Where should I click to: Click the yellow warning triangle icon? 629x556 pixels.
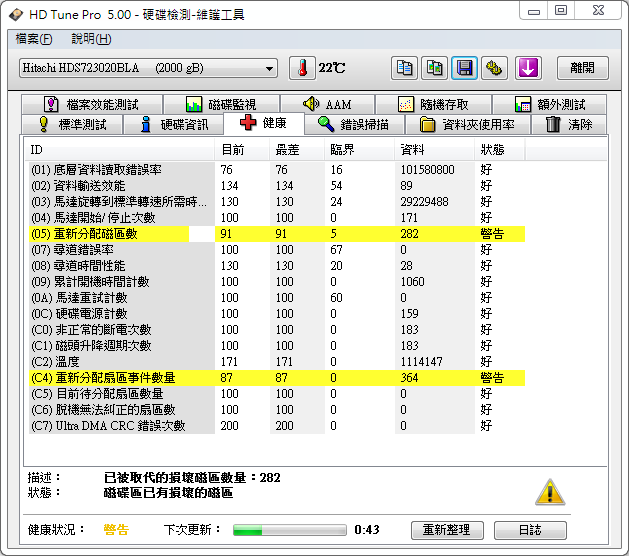point(550,492)
